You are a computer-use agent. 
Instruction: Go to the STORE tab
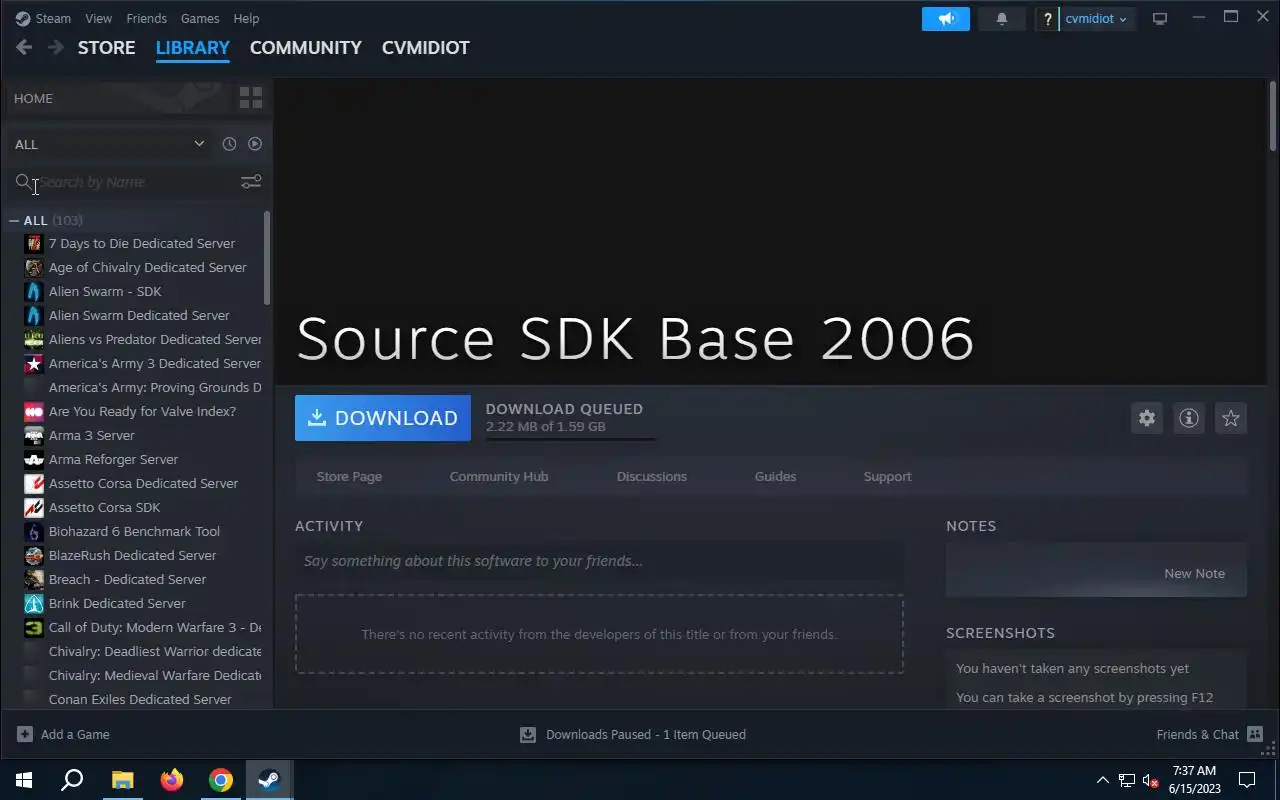(x=106, y=47)
